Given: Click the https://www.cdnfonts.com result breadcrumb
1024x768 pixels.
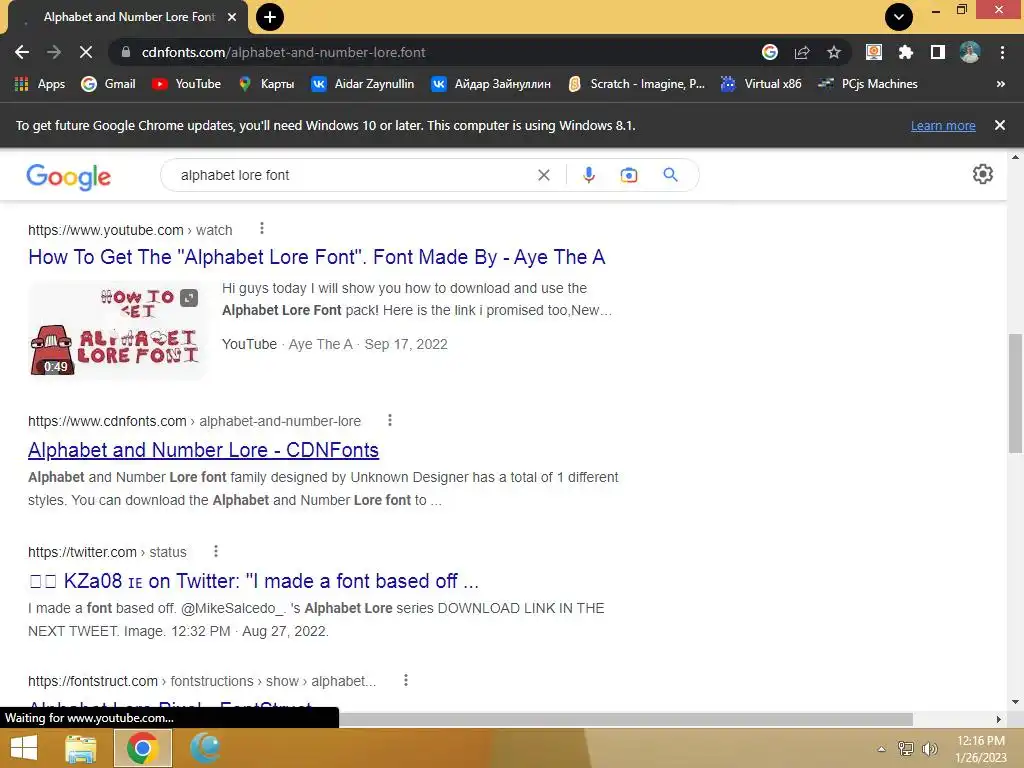Looking at the screenshot, I should [x=195, y=421].
